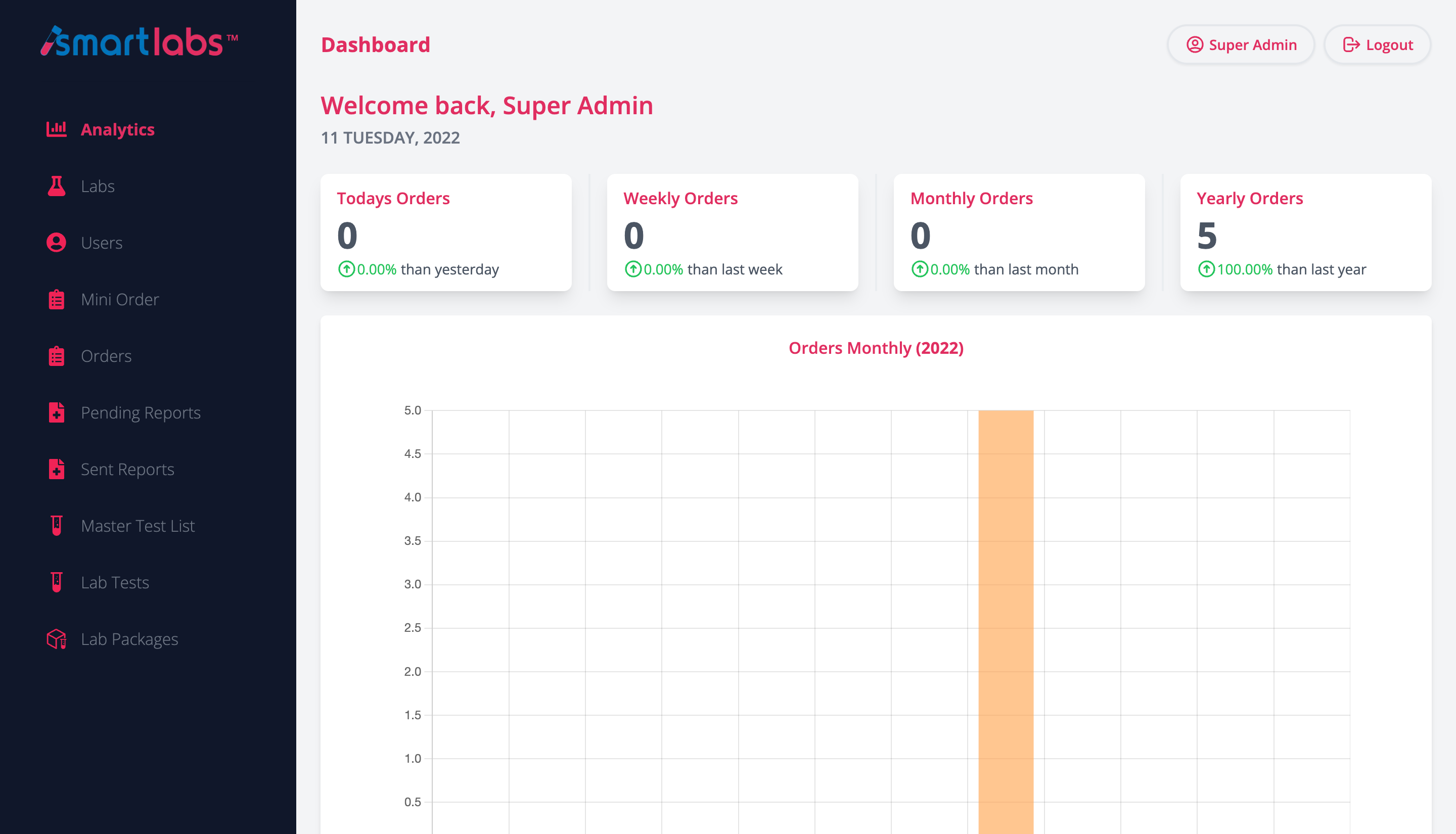Click the Yearly Orders card
The width and height of the screenshot is (1456, 834).
(x=1305, y=233)
